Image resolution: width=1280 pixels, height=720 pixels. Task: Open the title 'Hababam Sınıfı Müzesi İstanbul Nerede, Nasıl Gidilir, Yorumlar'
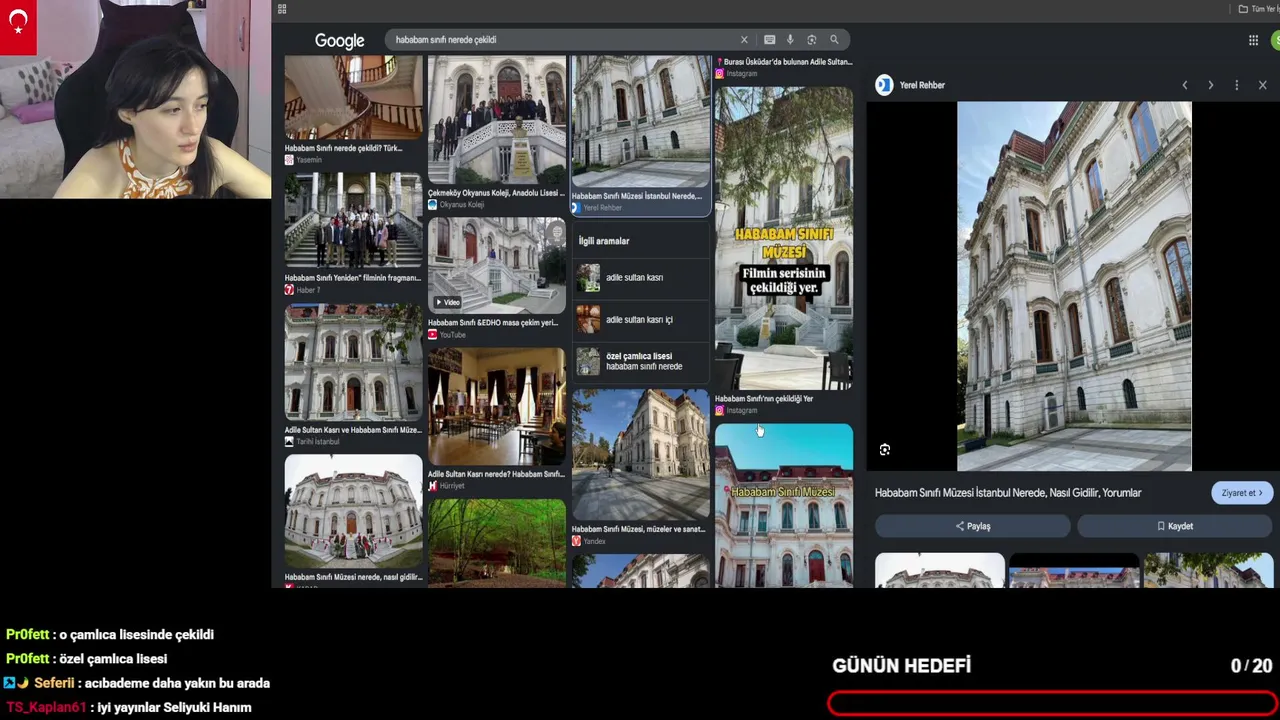[1008, 493]
